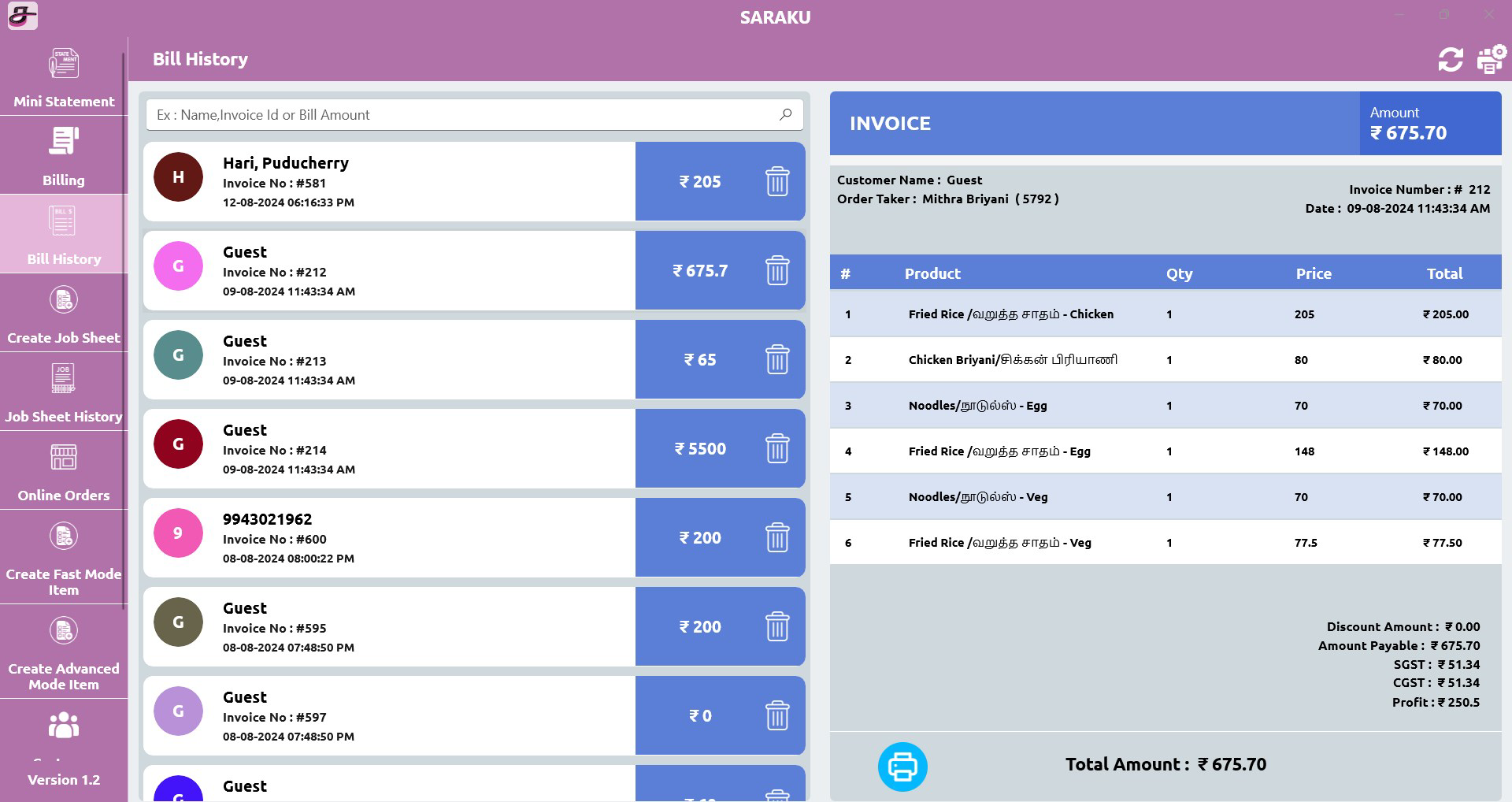Click the sidebar vertical scrollbar
Screen dimensions: 1512x802
coord(124,331)
